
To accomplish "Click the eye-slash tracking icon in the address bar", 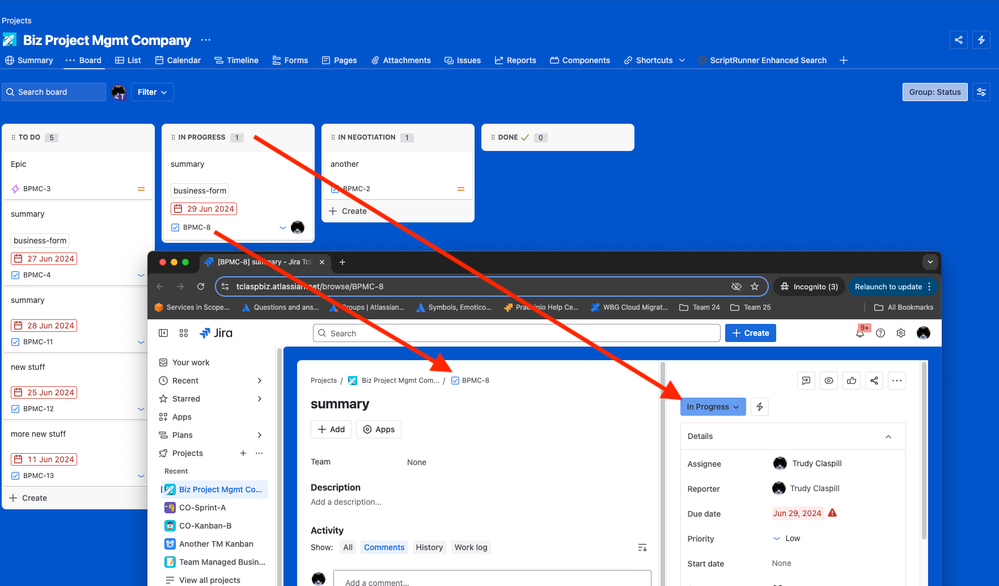I will 736,287.
